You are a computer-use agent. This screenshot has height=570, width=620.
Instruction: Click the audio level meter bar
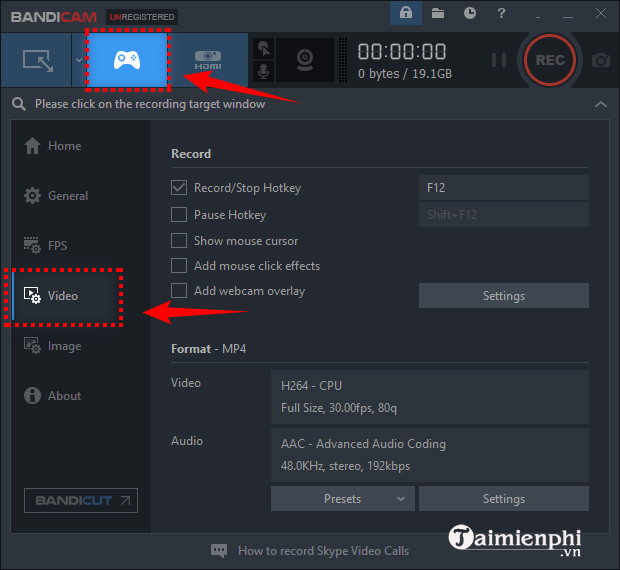343,60
